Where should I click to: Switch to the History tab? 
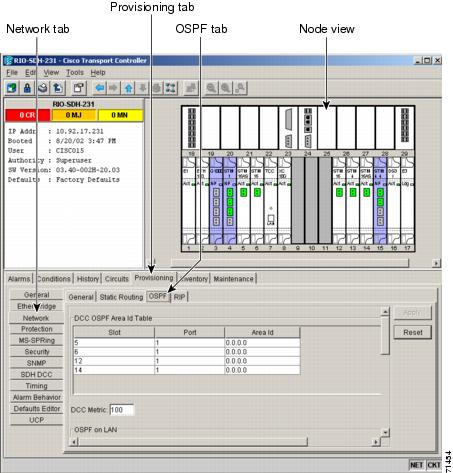[88, 279]
